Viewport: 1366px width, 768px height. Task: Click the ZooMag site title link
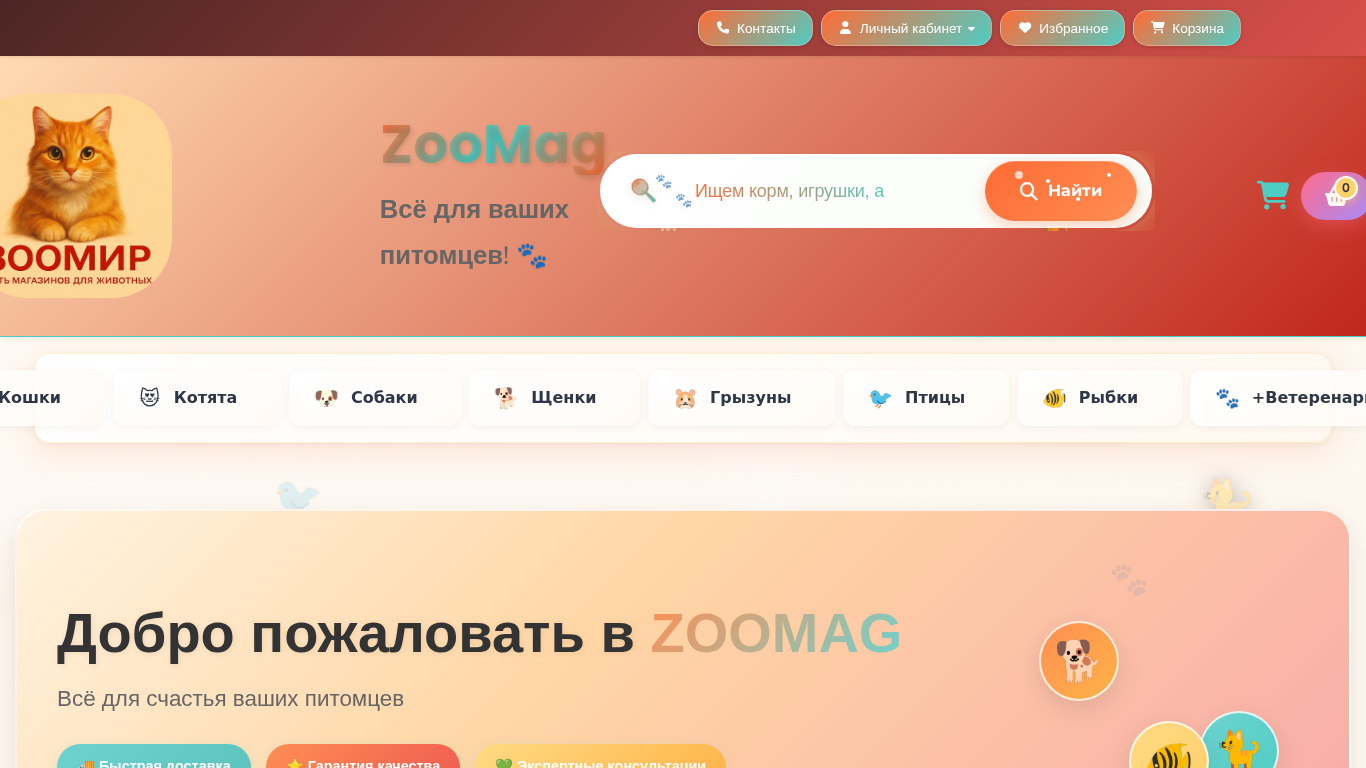[494, 145]
